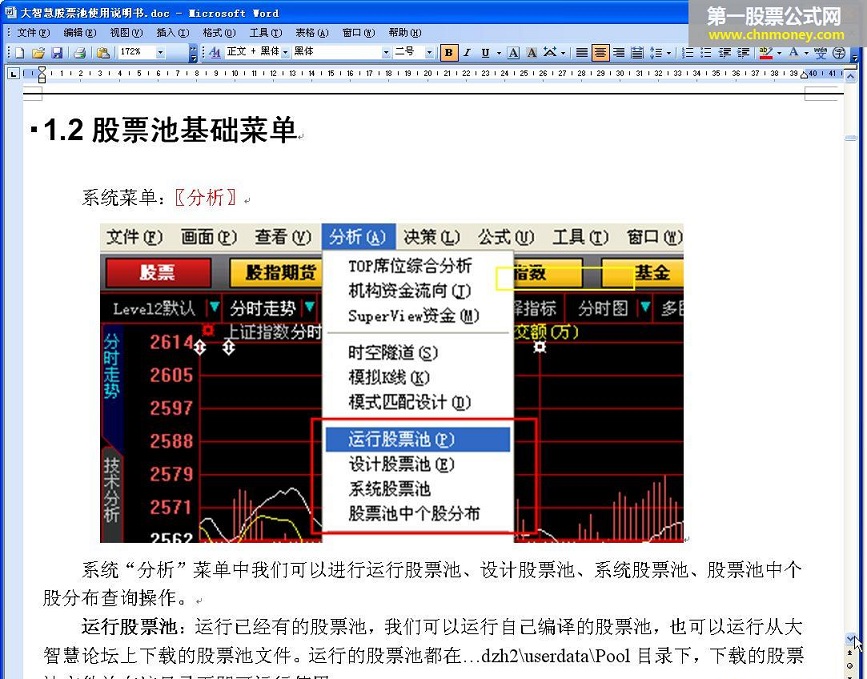The image size is (867, 679).
Task: Open the 表格(A) menu
Action: click(x=312, y=33)
